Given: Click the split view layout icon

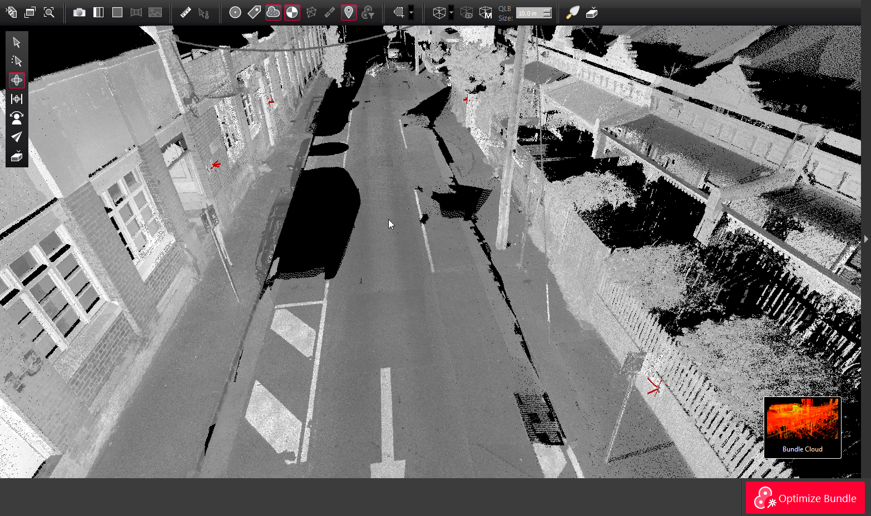Looking at the screenshot, I should pyautogui.click(x=98, y=13).
